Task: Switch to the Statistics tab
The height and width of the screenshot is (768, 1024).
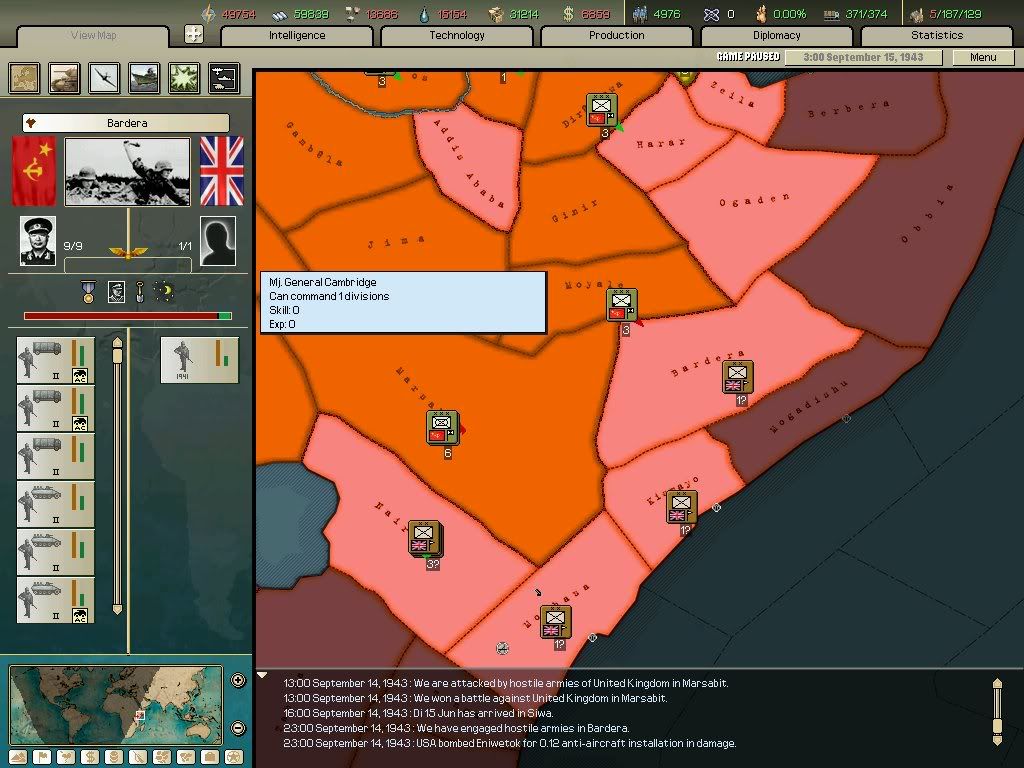Action: [x=936, y=35]
